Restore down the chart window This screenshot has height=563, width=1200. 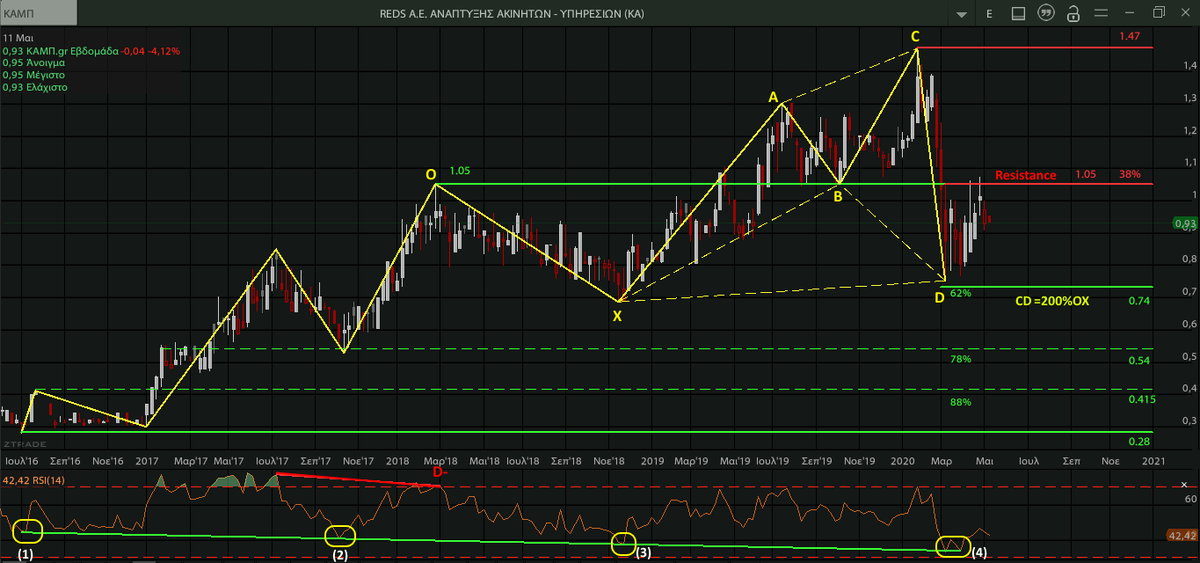coord(1159,13)
